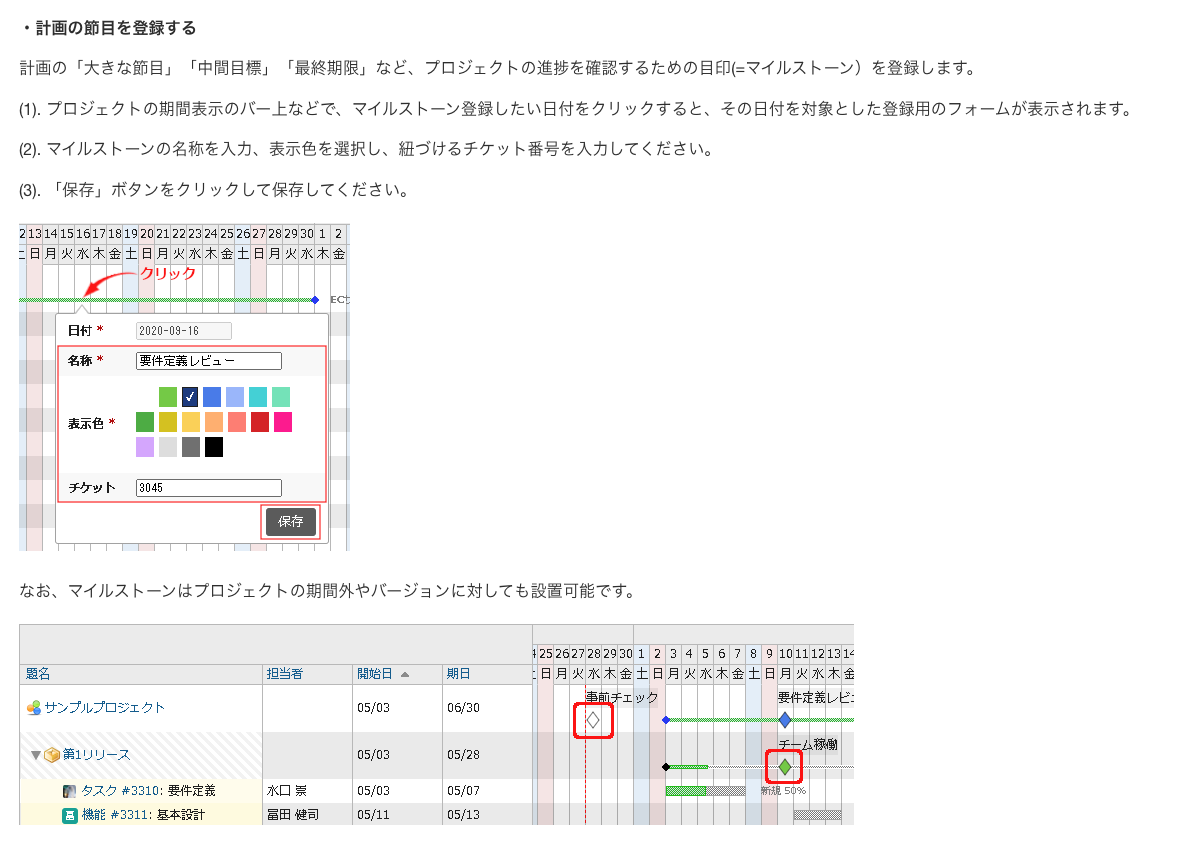Click the サンプルプロジェクト project icon
Image resolution: width=1188 pixels, height=848 pixels.
(34, 708)
